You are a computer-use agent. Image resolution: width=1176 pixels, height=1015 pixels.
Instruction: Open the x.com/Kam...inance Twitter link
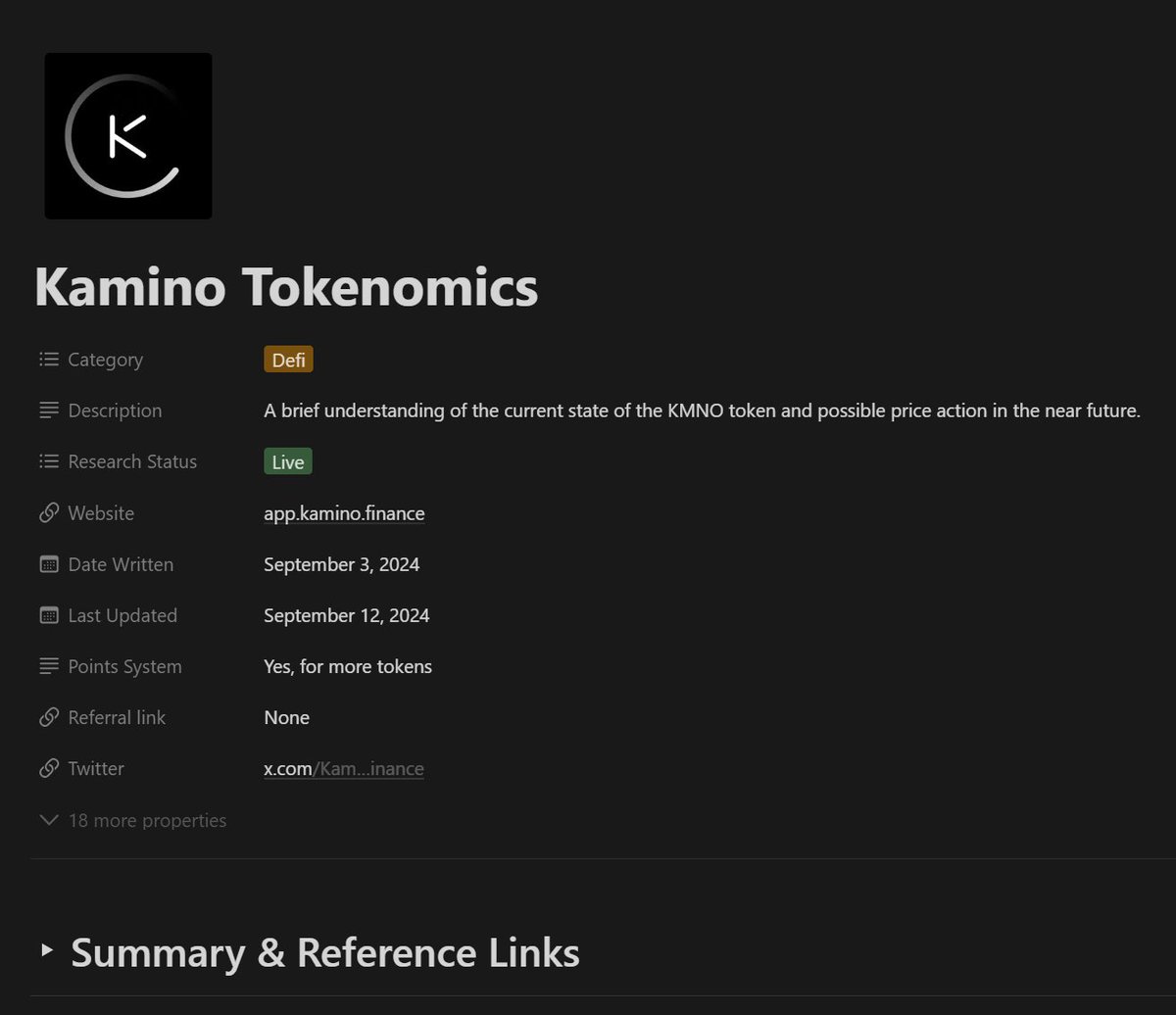(344, 768)
